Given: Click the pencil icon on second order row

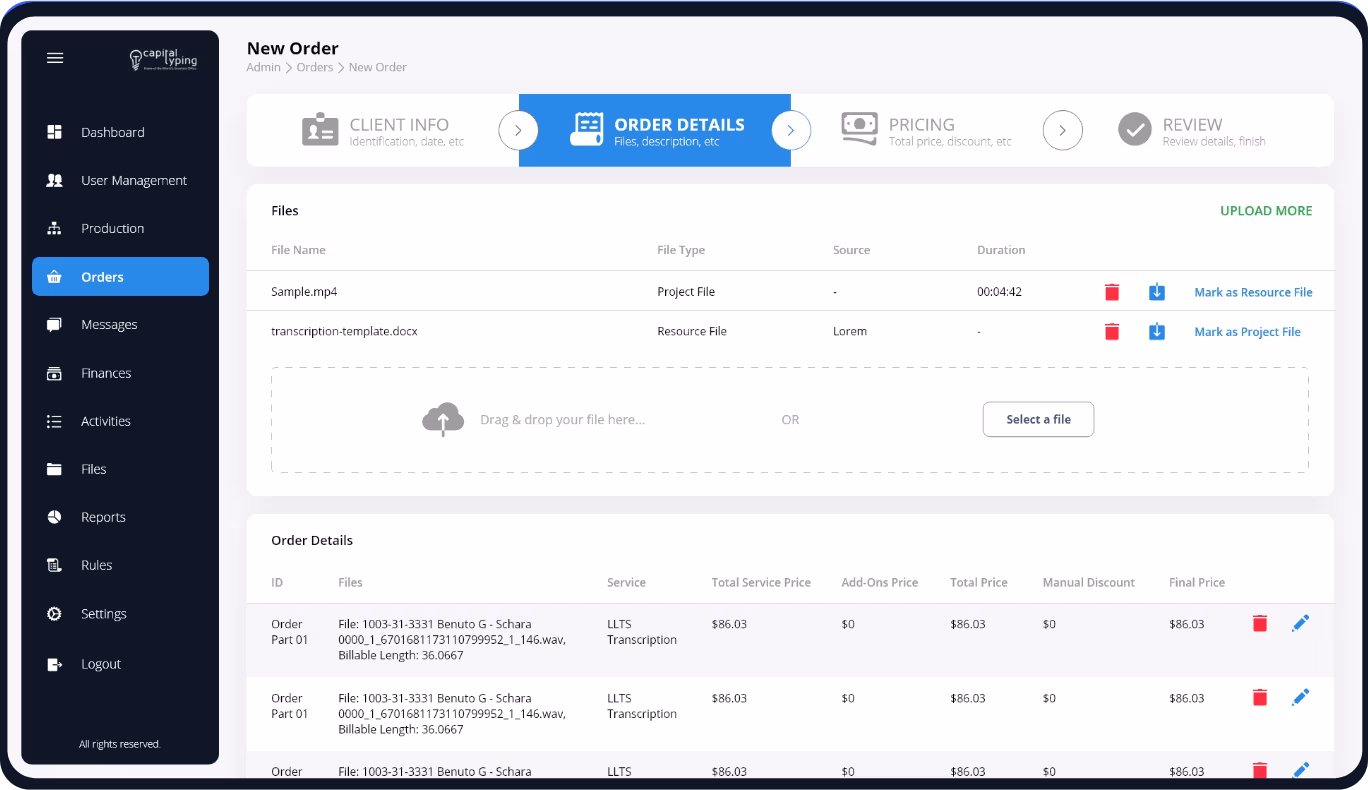Looking at the screenshot, I should click(1300, 697).
